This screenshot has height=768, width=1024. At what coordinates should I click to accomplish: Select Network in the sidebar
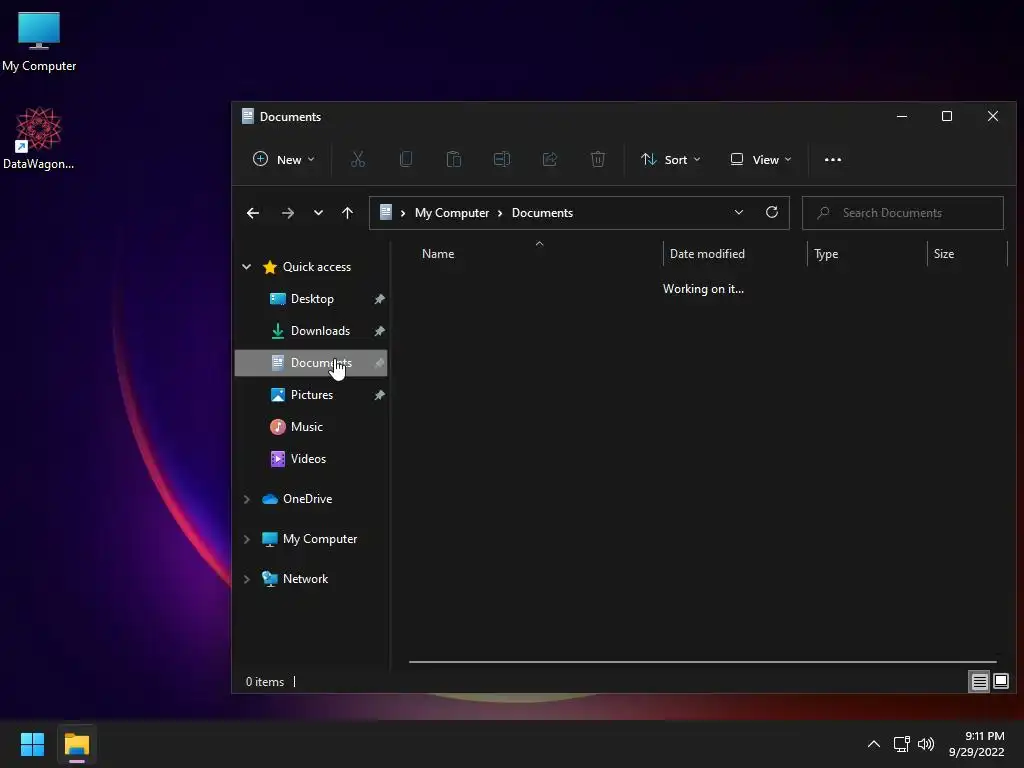[305, 579]
